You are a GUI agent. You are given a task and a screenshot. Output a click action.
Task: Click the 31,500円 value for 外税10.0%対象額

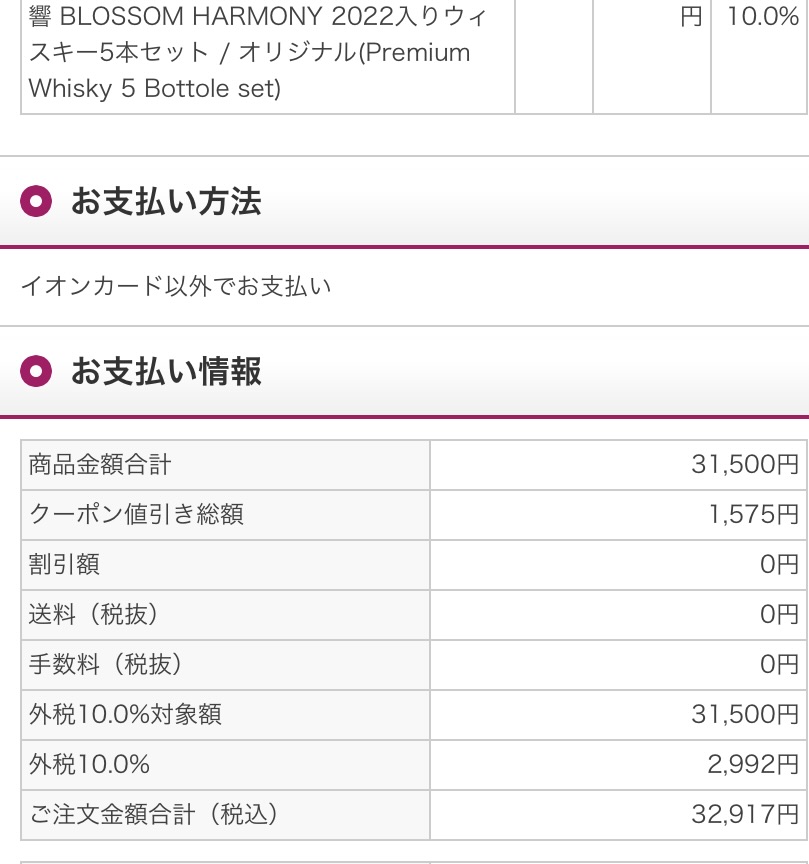click(x=745, y=715)
